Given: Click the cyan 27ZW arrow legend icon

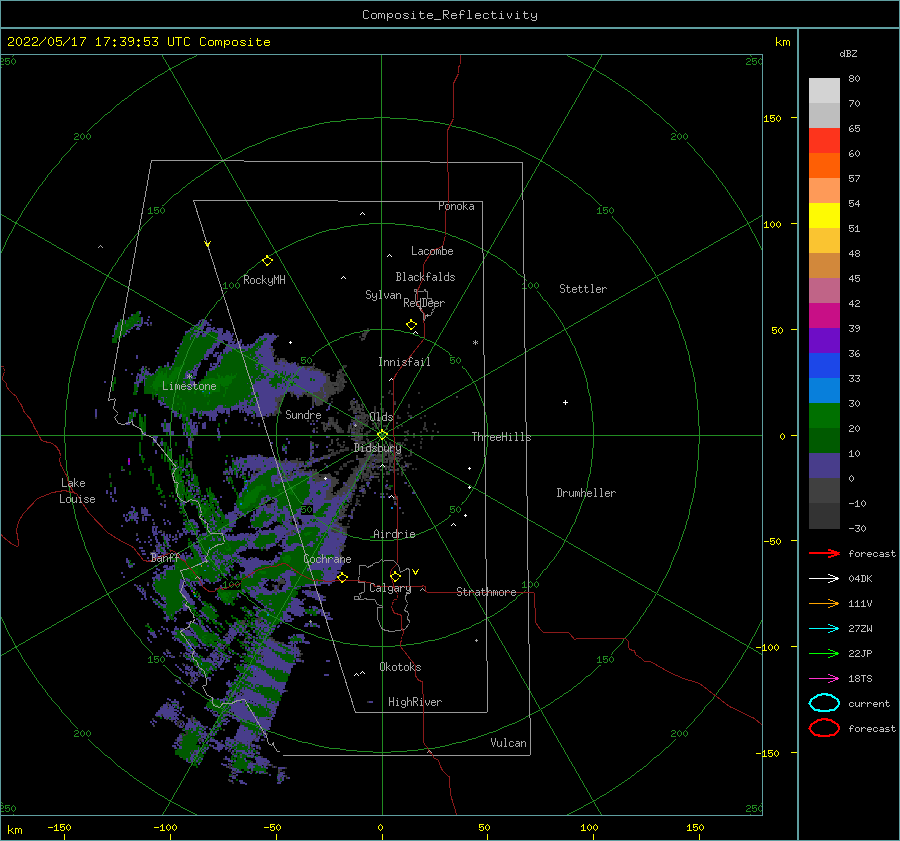Looking at the screenshot, I should (824, 629).
